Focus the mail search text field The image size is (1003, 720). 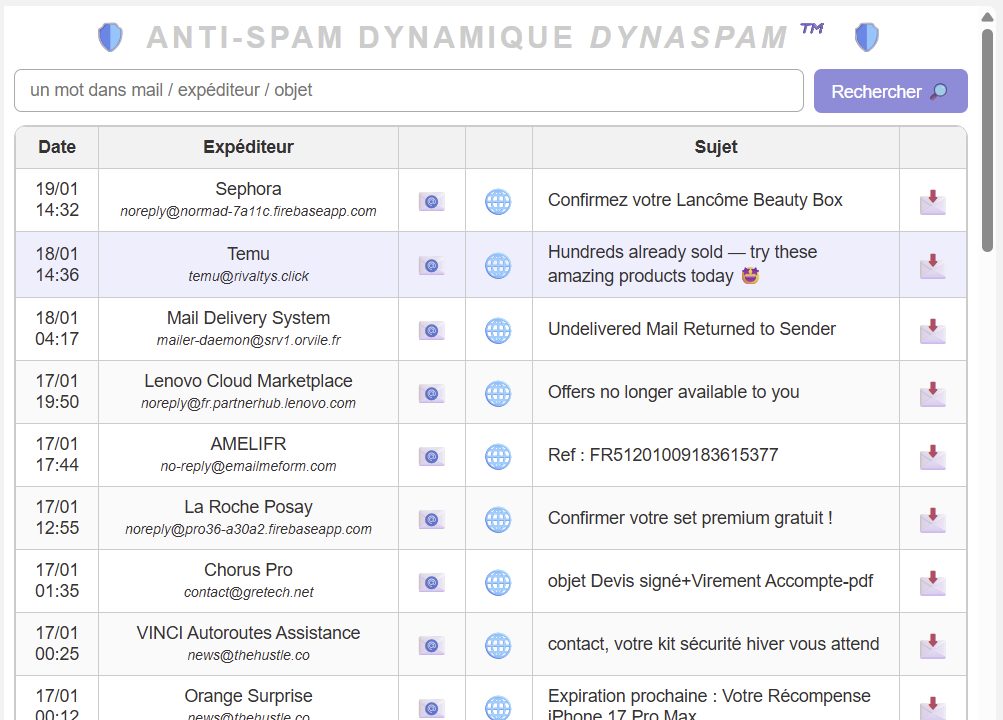408,91
